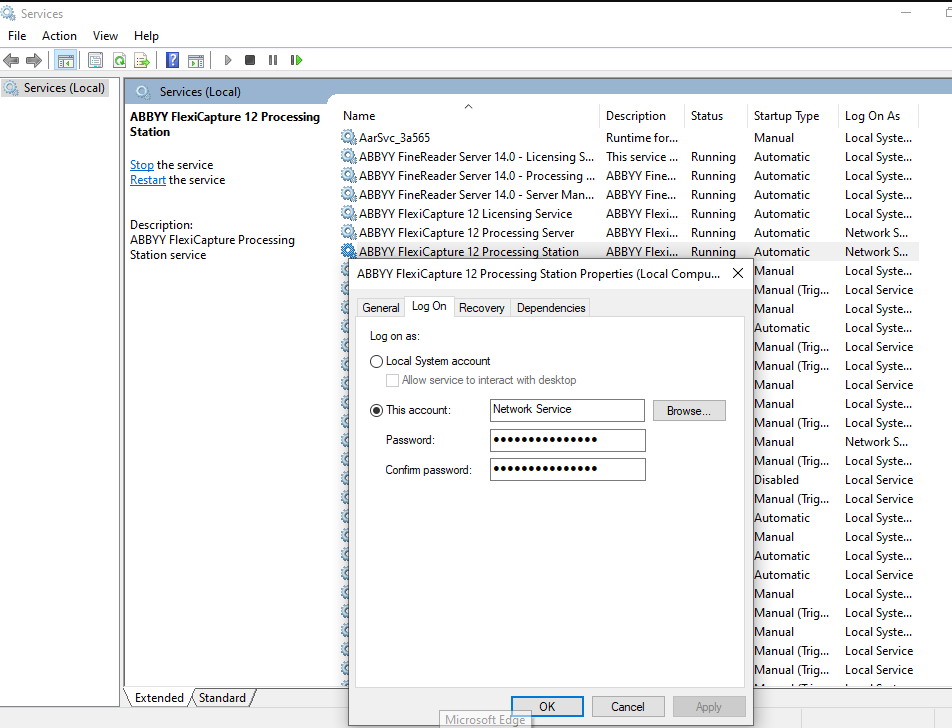Click the gear icon of FlexiCapture Processing Station

point(348,251)
